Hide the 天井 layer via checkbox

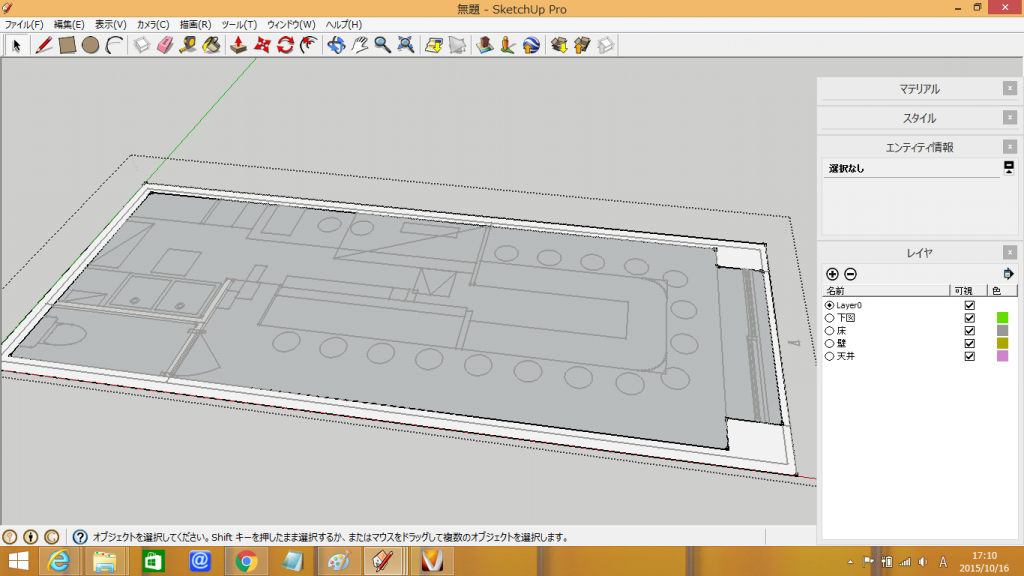[x=968, y=357]
